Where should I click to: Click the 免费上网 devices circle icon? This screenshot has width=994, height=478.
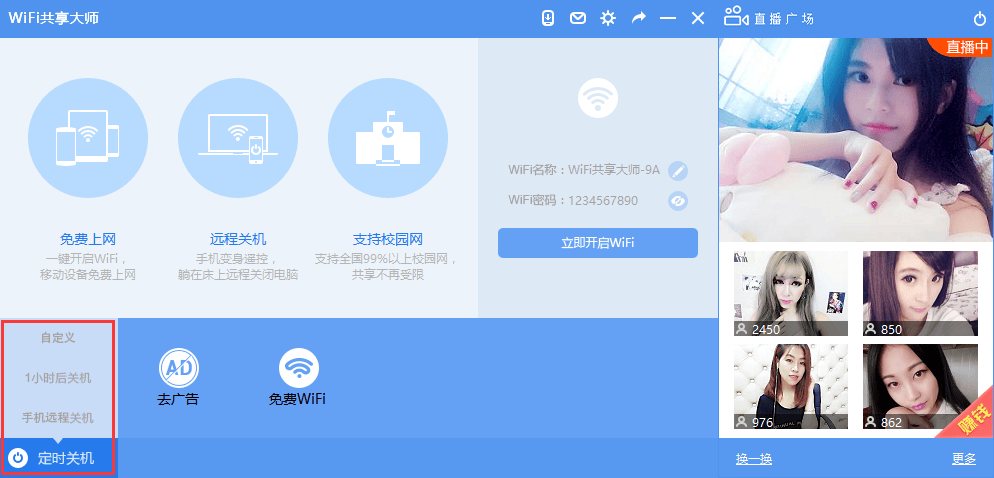tap(87, 138)
